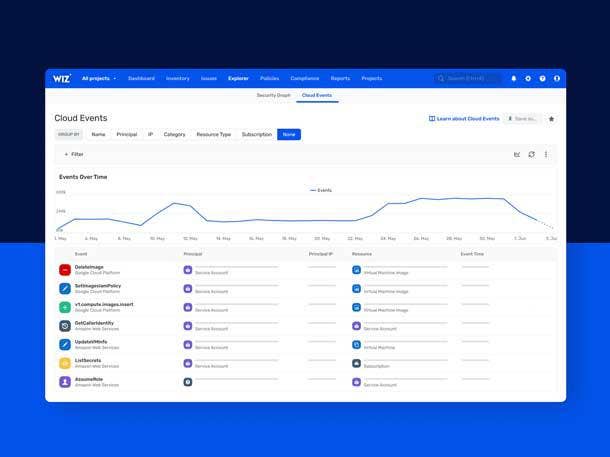Click the WIZ logo in the header

62,78
